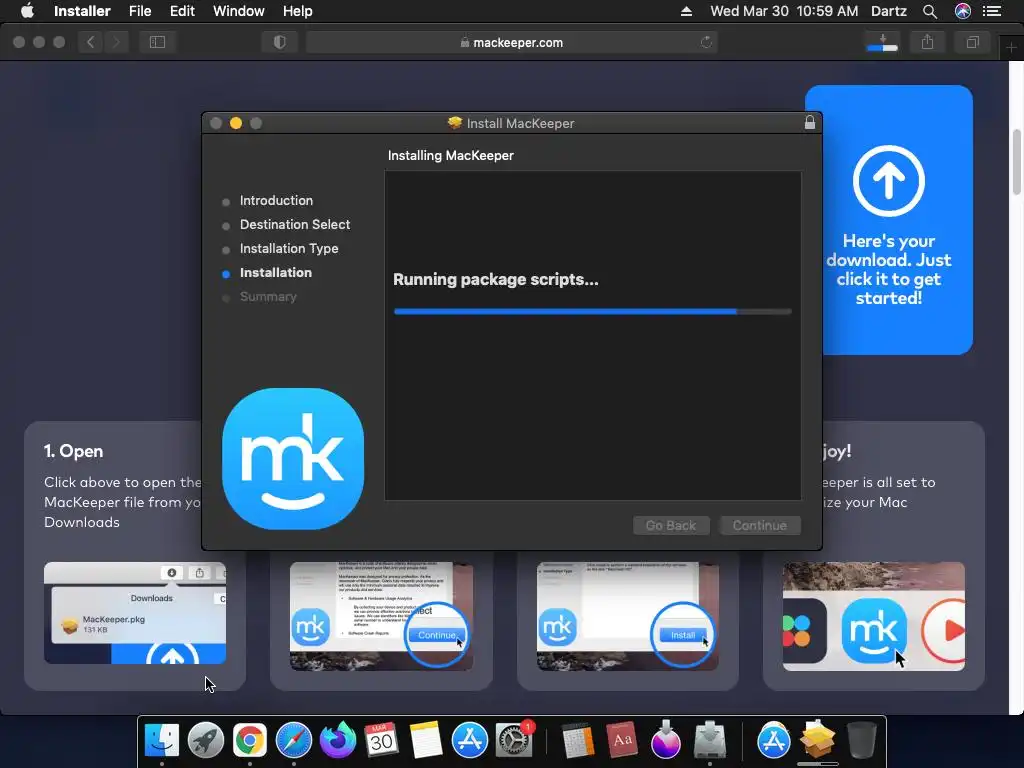Click the Launchpad MacKeeper icon thumbnail
Screen dimensions: 1024x768
pos(874,616)
